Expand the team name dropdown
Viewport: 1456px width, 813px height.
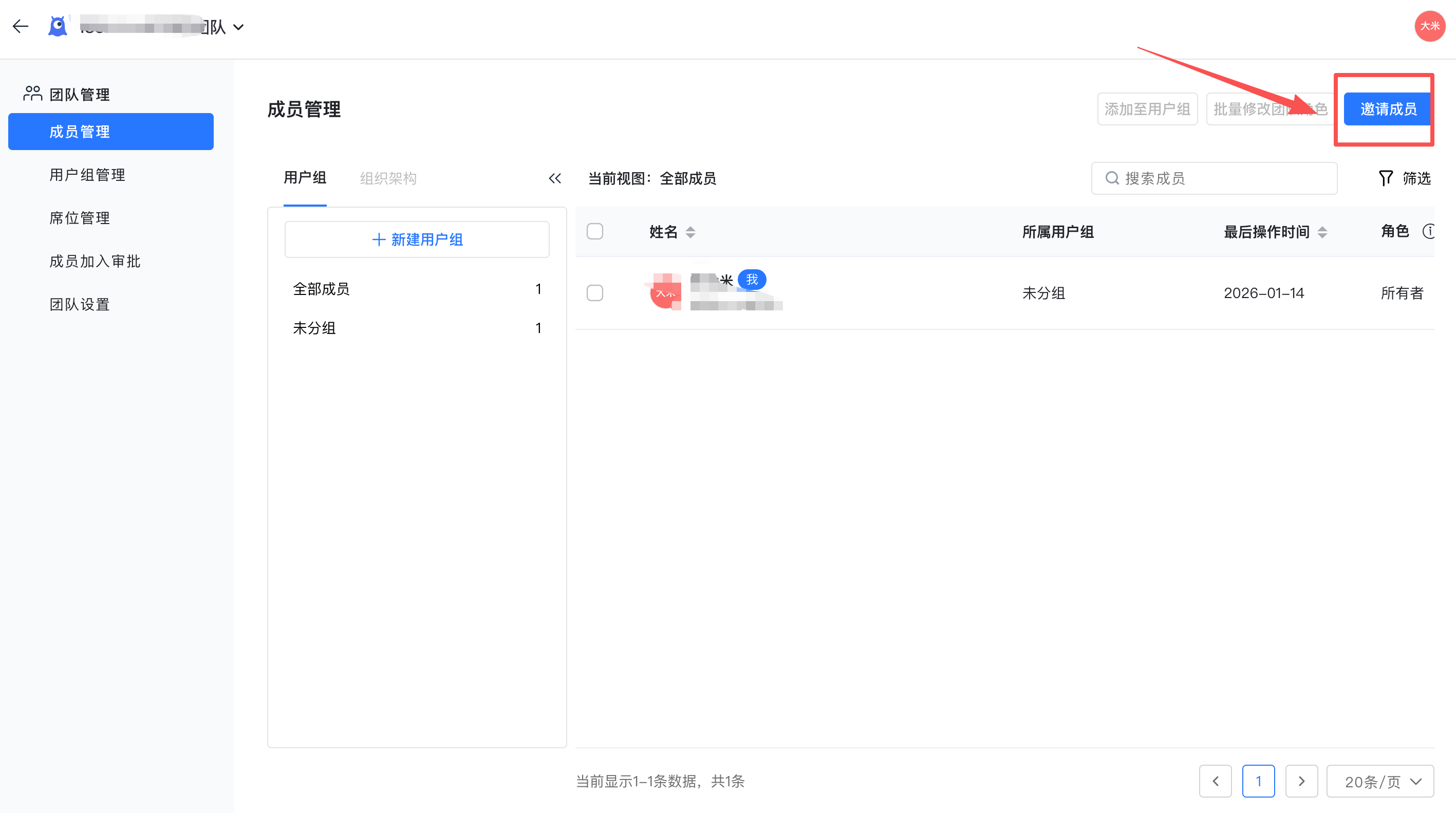pos(238,27)
